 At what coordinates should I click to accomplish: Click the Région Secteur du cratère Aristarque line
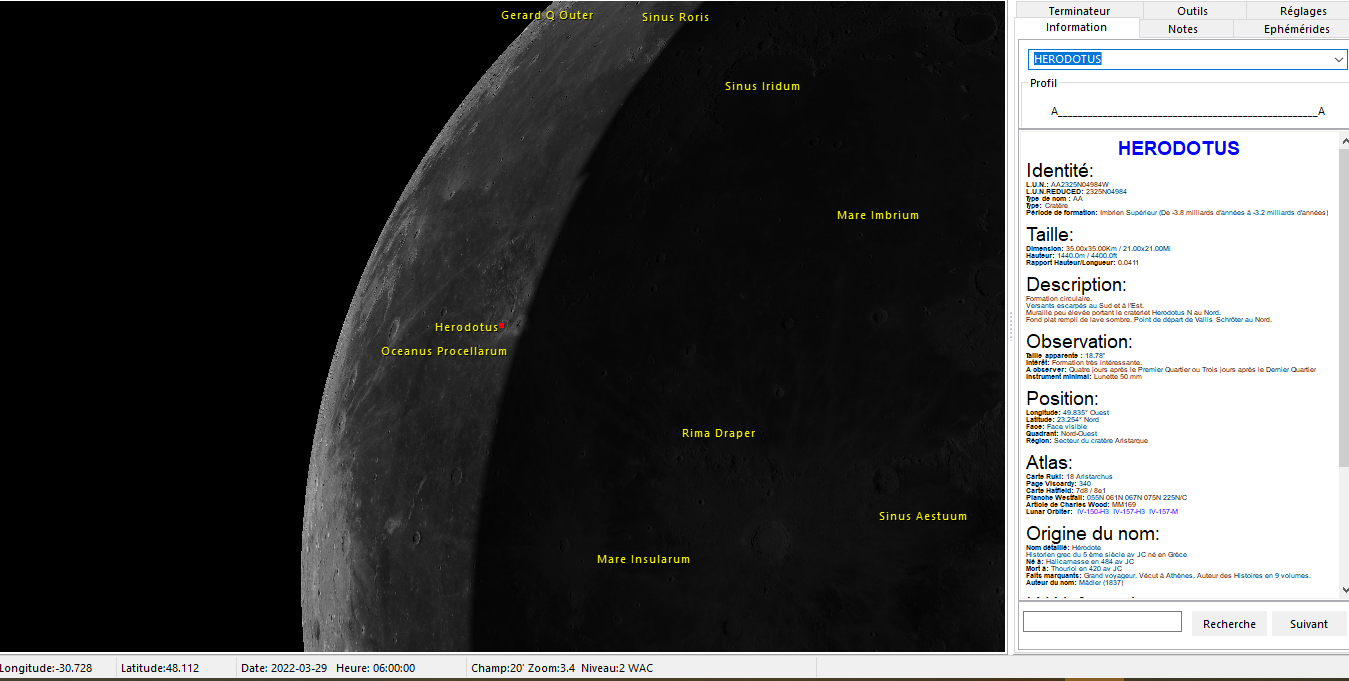point(1087,440)
